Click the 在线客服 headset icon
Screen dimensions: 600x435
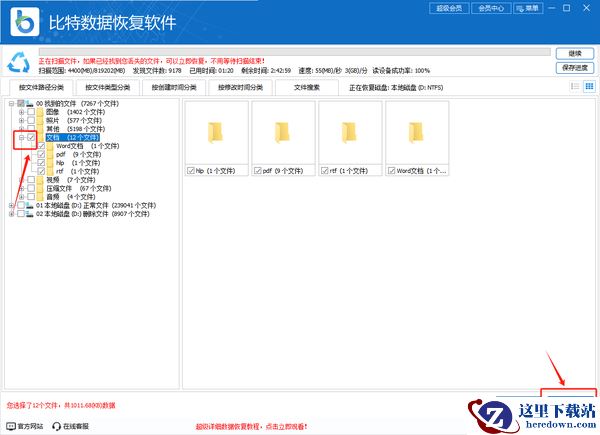[x=57, y=426]
